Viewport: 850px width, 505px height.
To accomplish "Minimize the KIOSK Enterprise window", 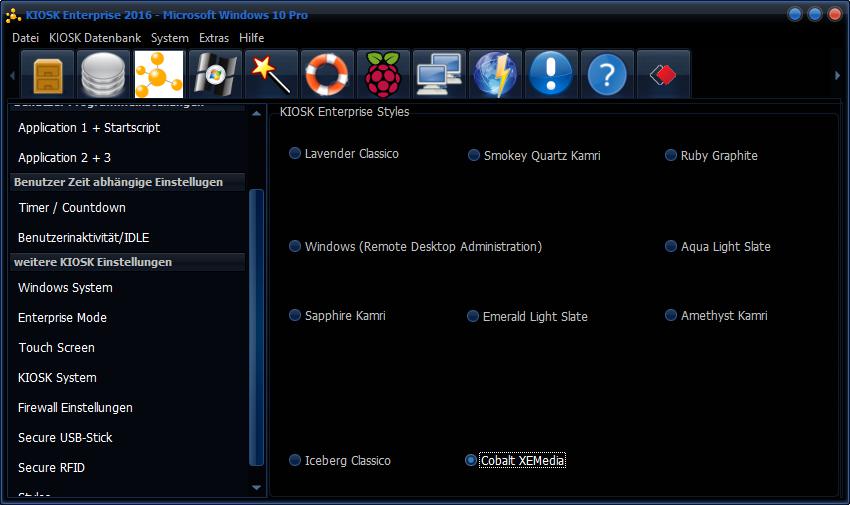I will (795, 15).
